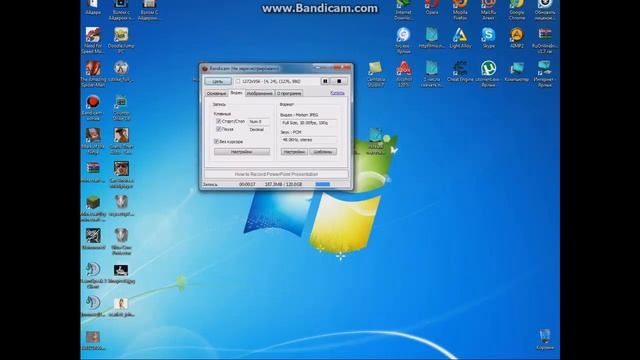Open the 'Компьютер' desktop icon
The width and height of the screenshot is (640, 360).
coord(517,71)
